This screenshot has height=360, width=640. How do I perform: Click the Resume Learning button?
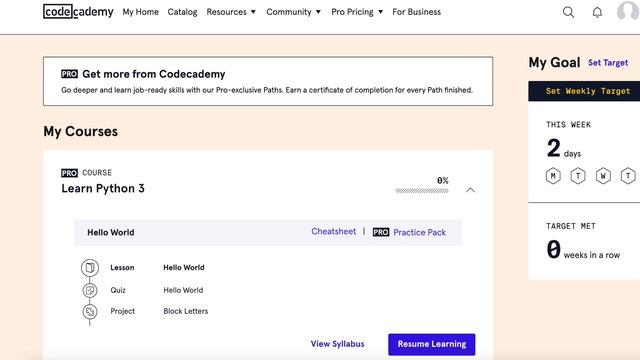[432, 344]
